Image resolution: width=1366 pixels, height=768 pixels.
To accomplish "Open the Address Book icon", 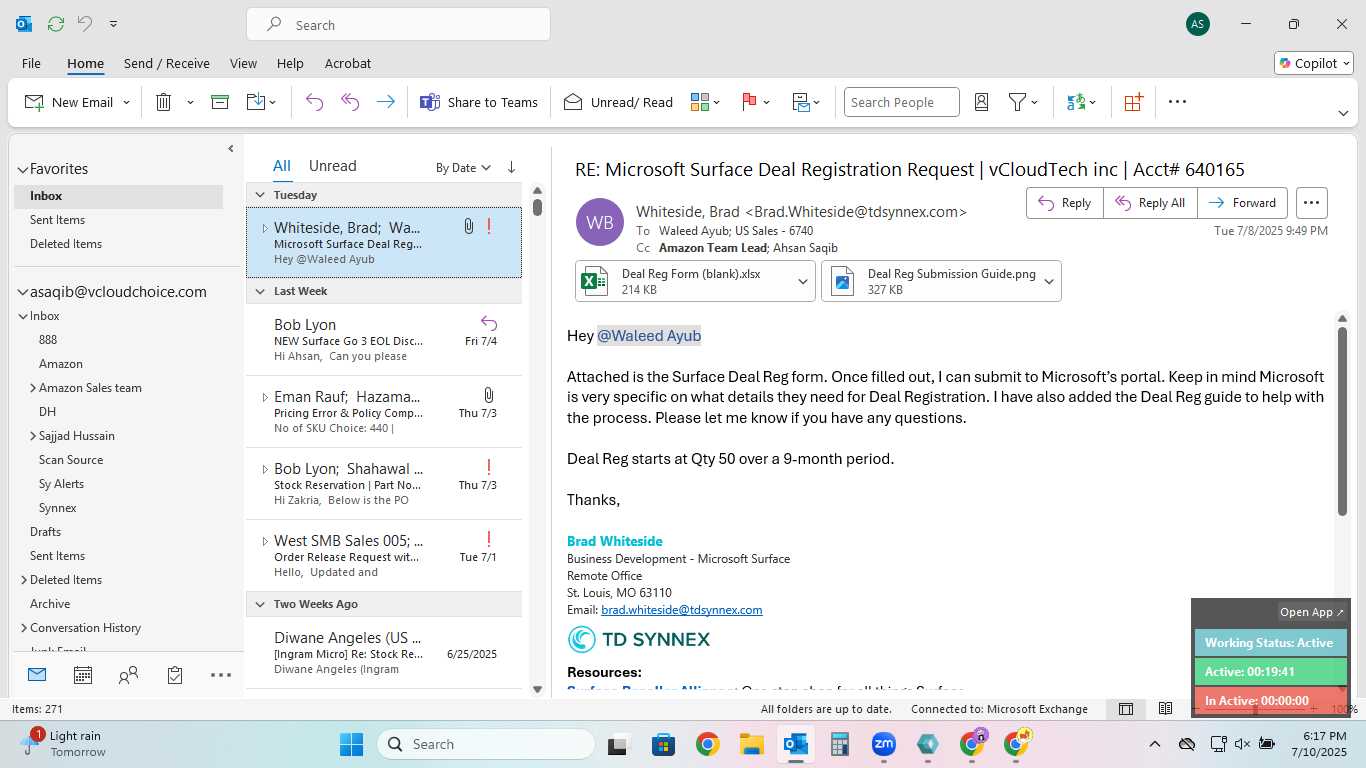I will click(981, 102).
